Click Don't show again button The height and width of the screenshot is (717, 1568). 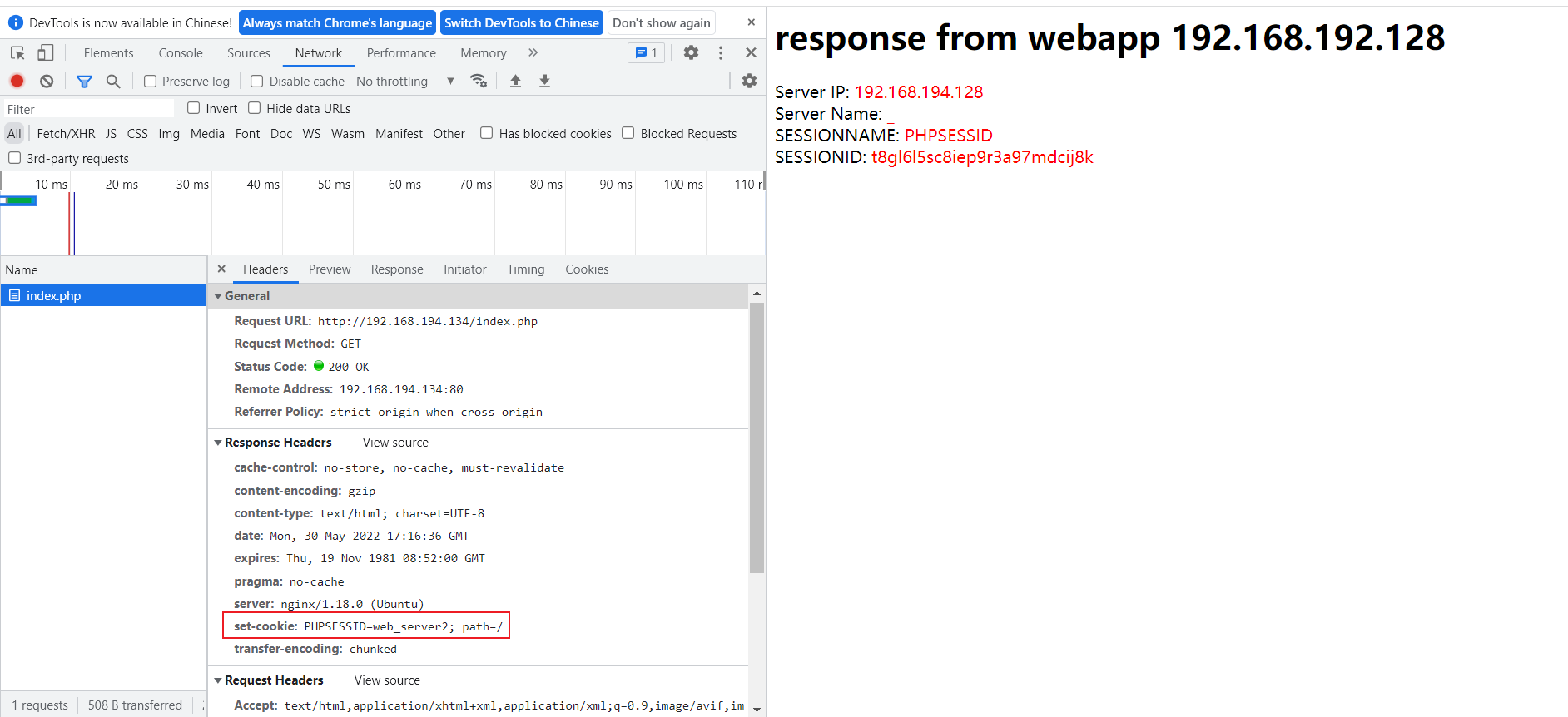click(662, 22)
